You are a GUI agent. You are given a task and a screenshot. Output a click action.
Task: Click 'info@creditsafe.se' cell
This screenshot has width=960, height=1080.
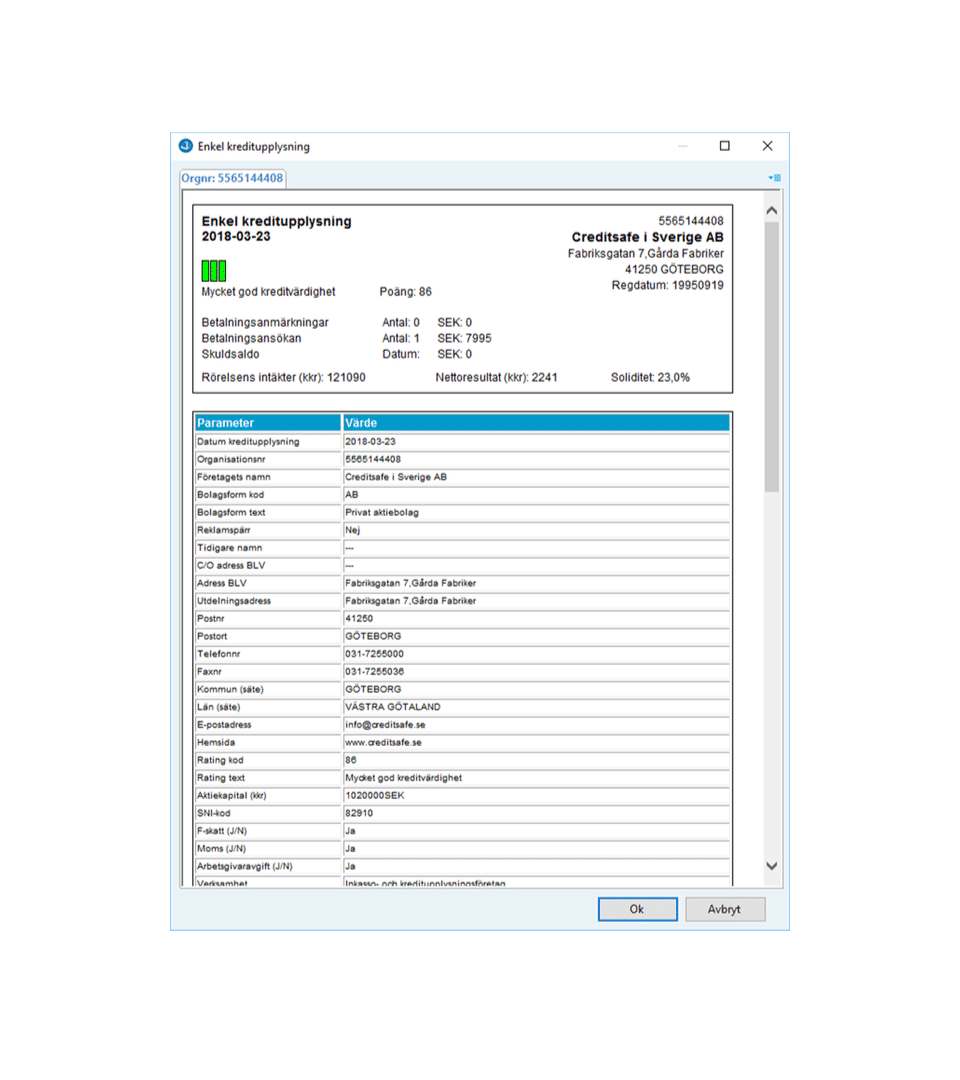point(536,725)
